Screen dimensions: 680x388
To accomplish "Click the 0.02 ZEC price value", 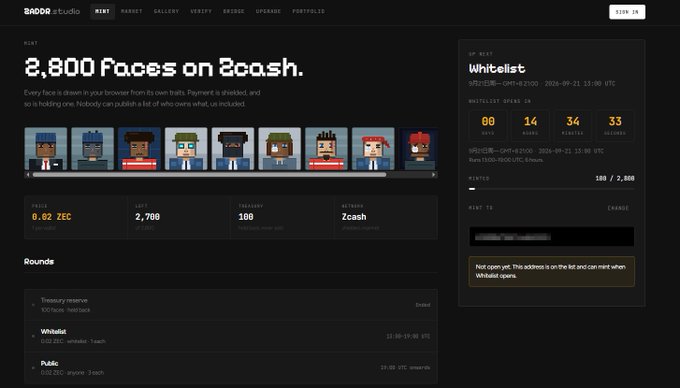I will [52, 217].
